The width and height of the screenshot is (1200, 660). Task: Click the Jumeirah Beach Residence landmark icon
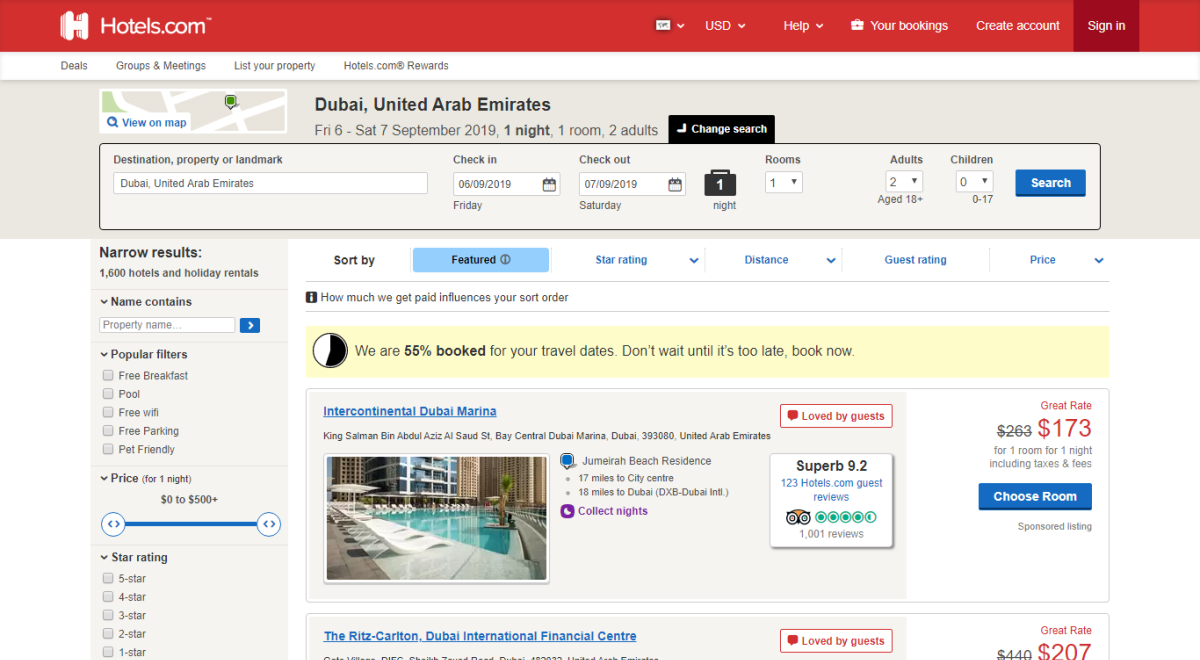click(568, 461)
